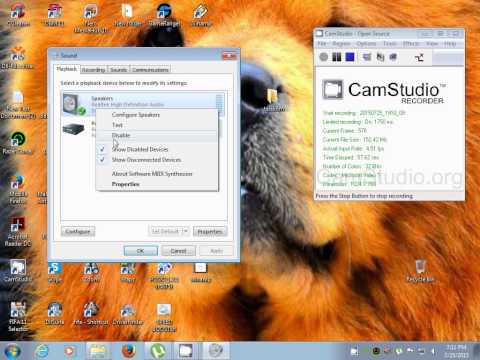
Task: Toggle Show Disabled Devices in context menu
Action: (x=140, y=149)
